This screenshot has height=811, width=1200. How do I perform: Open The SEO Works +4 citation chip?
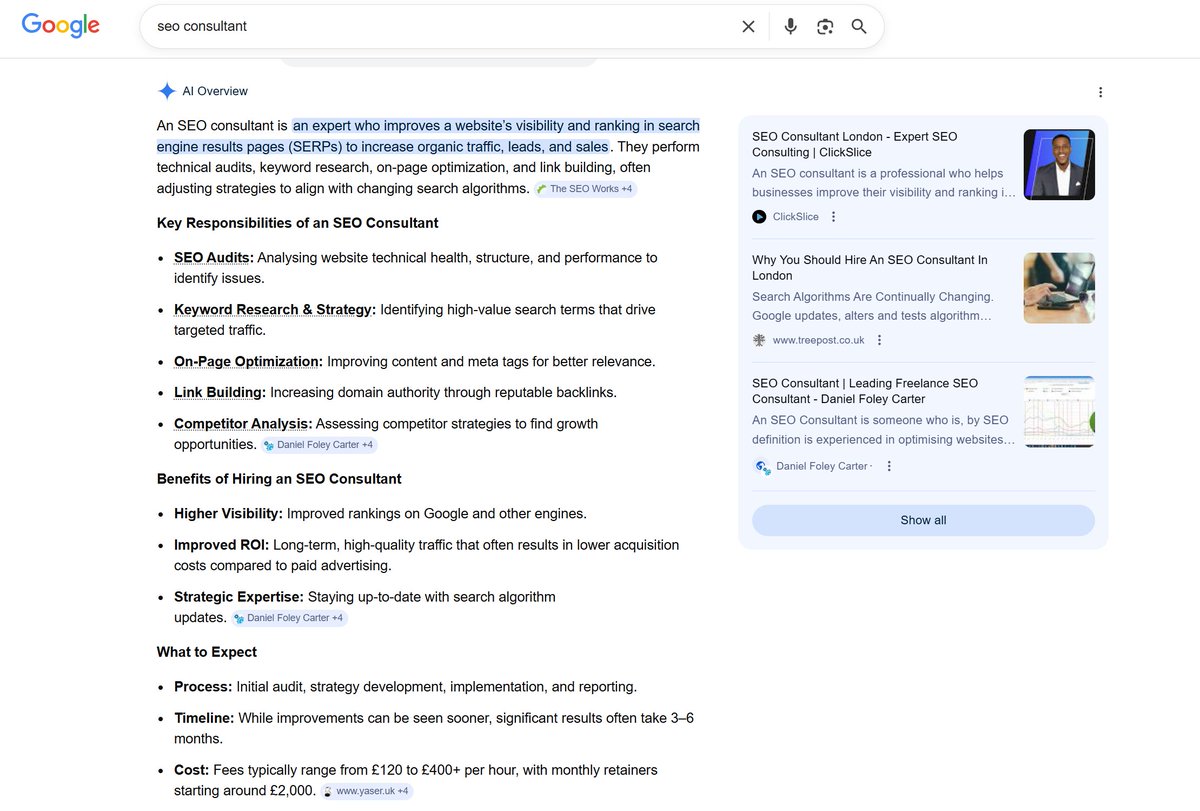click(x=584, y=189)
